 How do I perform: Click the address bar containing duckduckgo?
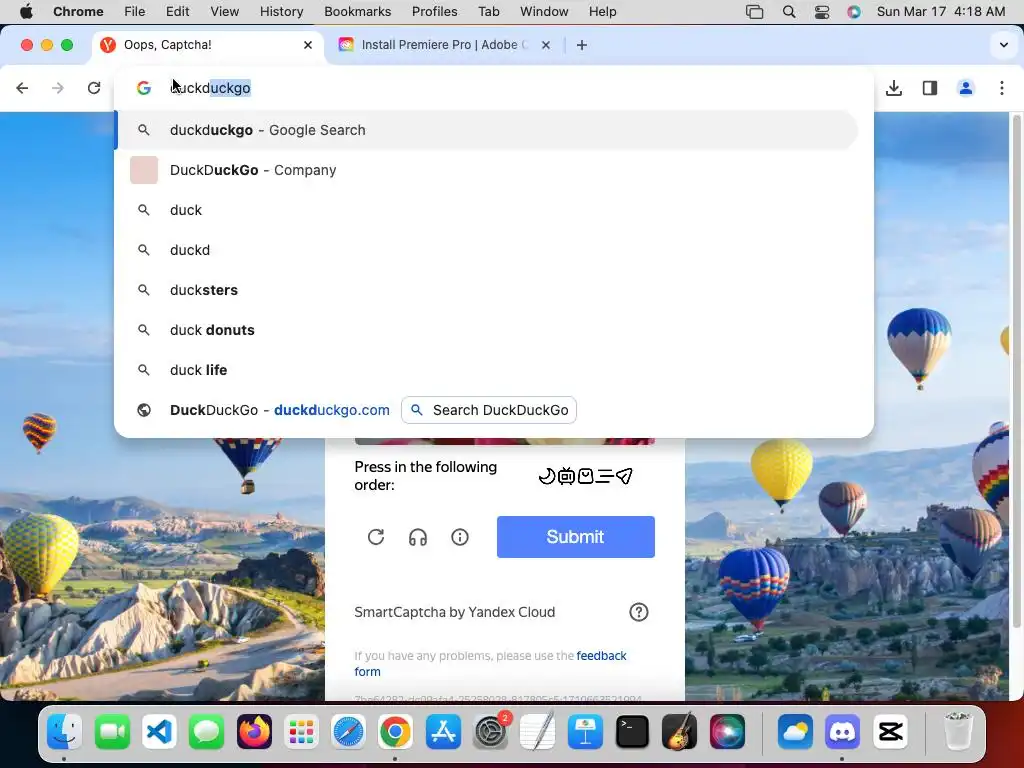[494, 88]
